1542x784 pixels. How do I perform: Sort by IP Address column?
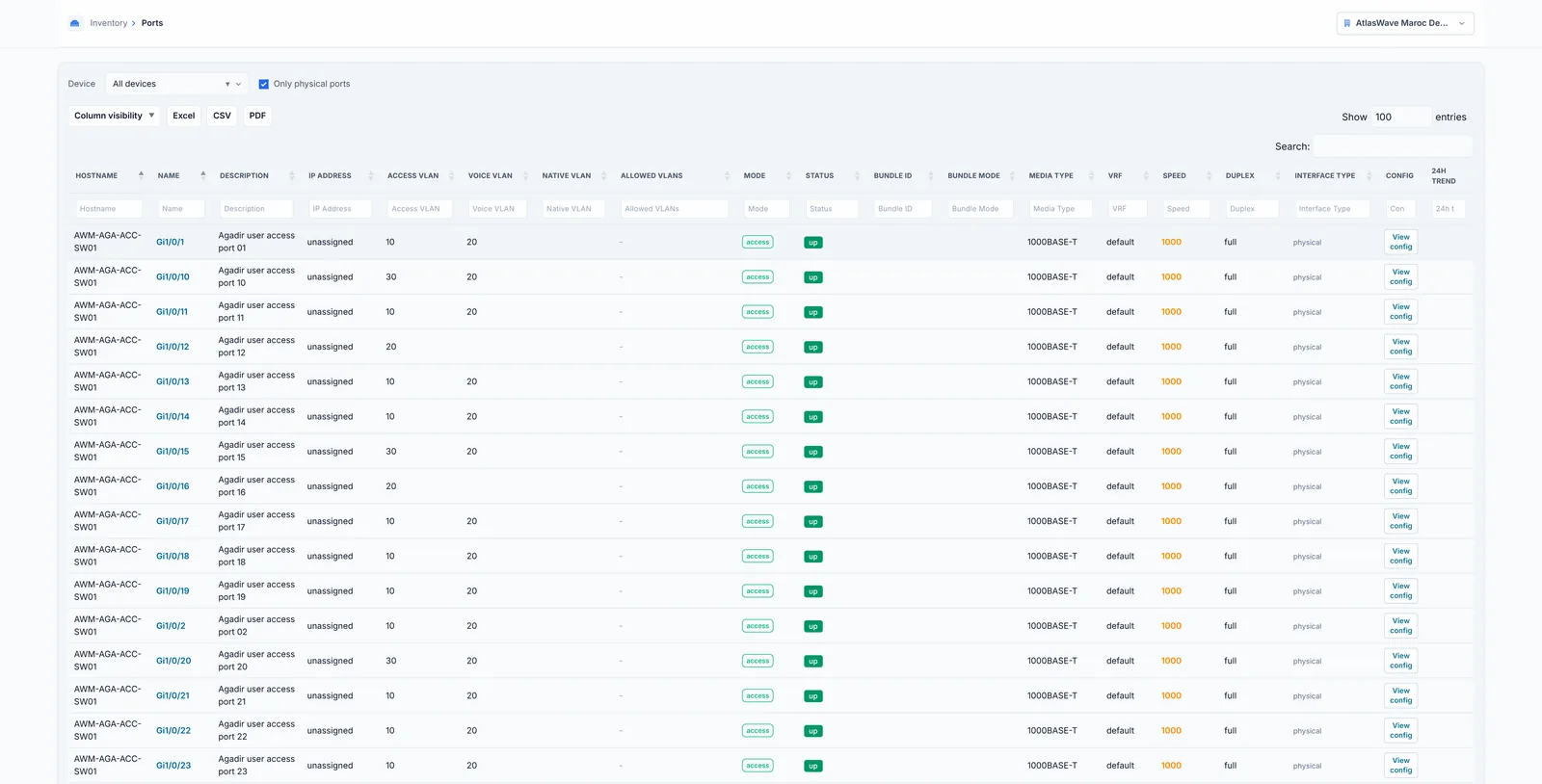point(341,176)
